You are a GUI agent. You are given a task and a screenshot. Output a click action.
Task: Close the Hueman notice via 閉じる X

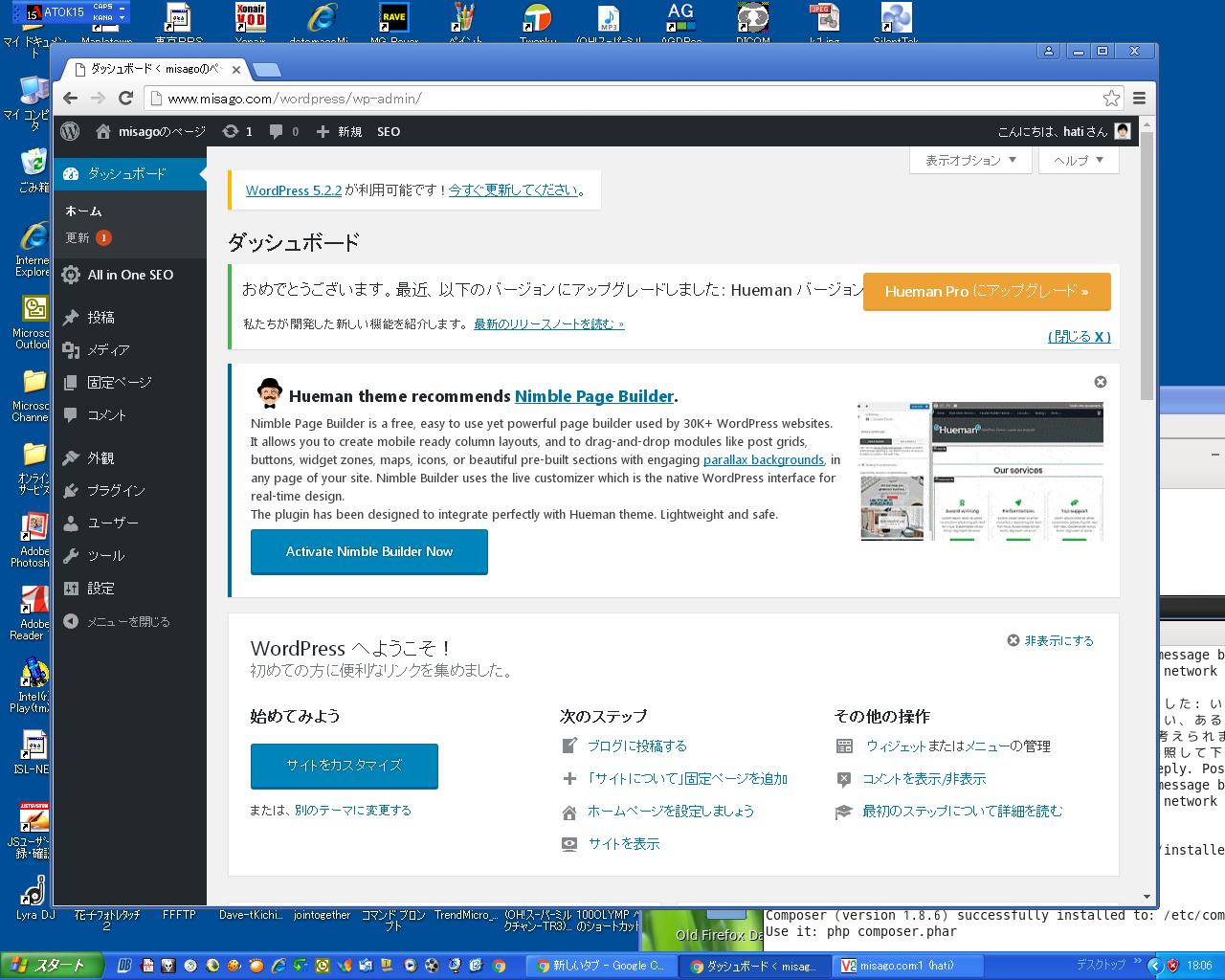pos(1080,336)
